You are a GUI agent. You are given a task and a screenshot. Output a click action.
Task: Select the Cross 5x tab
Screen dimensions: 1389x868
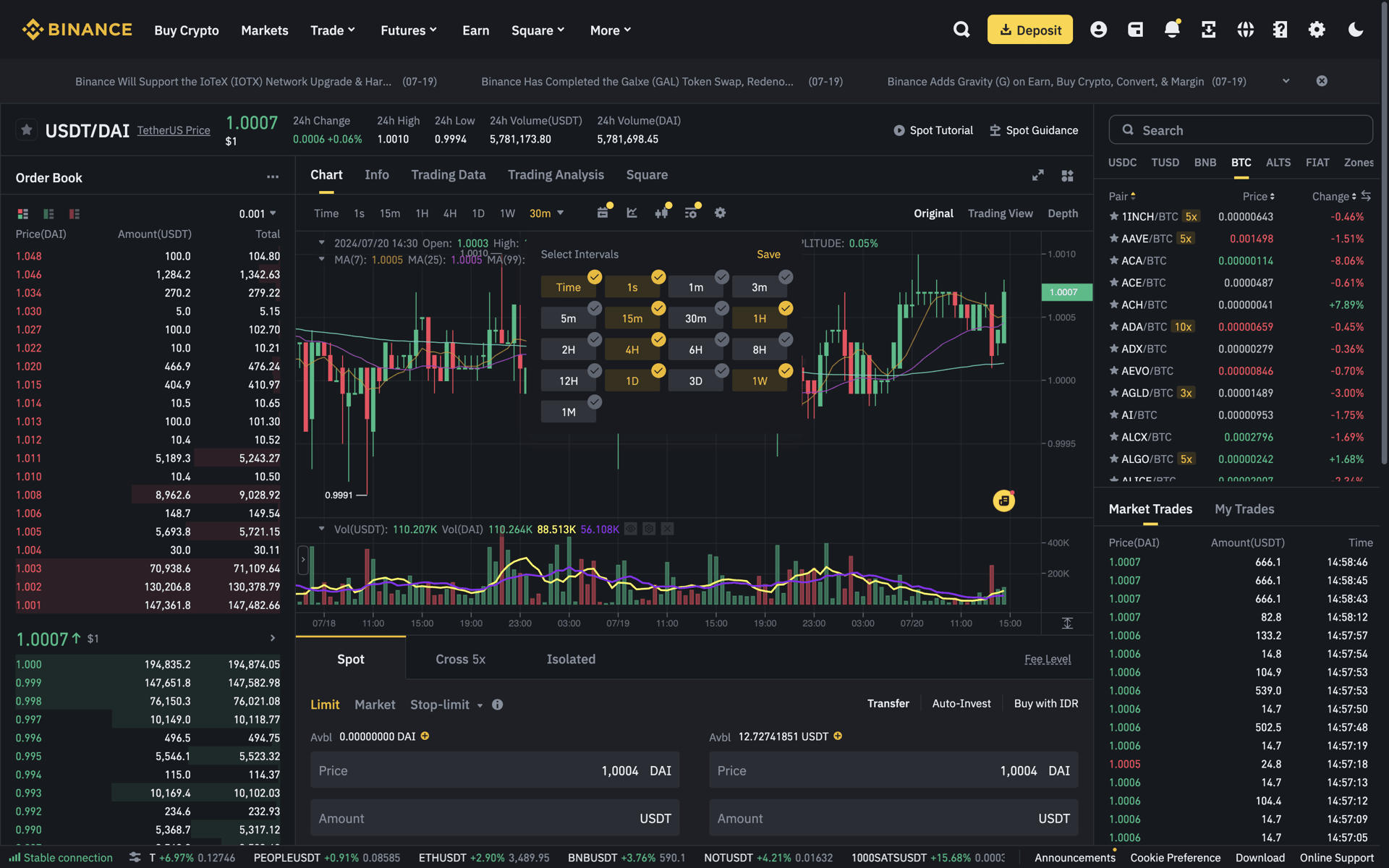click(460, 659)
